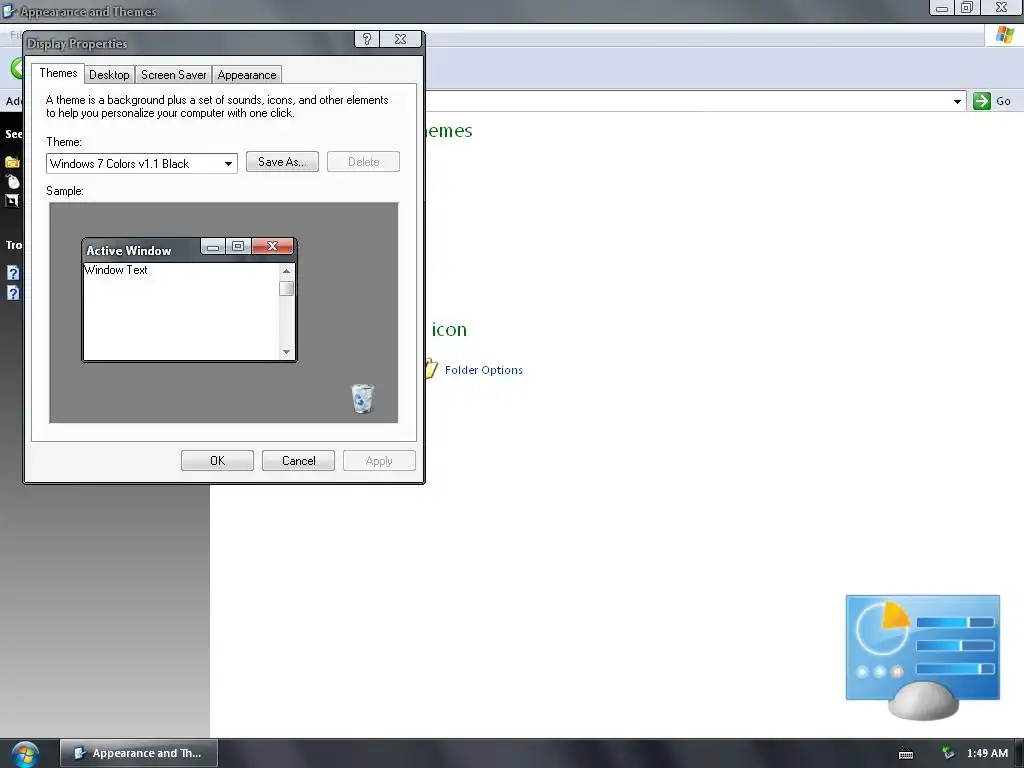This screenshot has height=768, width=1024.
Task: Click the second troubleshooter help icon
Action: [13, 293]
